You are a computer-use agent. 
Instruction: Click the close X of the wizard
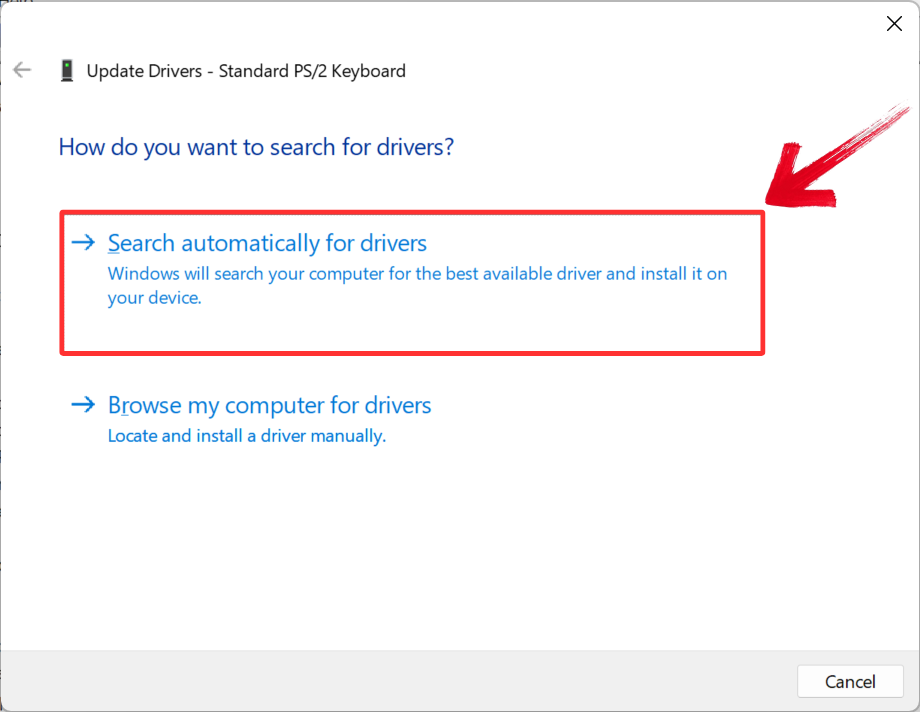coord(894,23)
